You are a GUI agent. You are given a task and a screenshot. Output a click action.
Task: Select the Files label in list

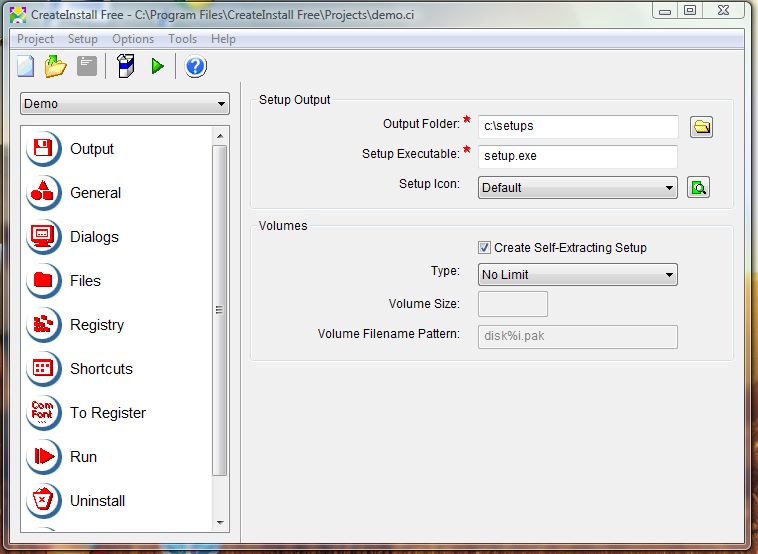85,281
